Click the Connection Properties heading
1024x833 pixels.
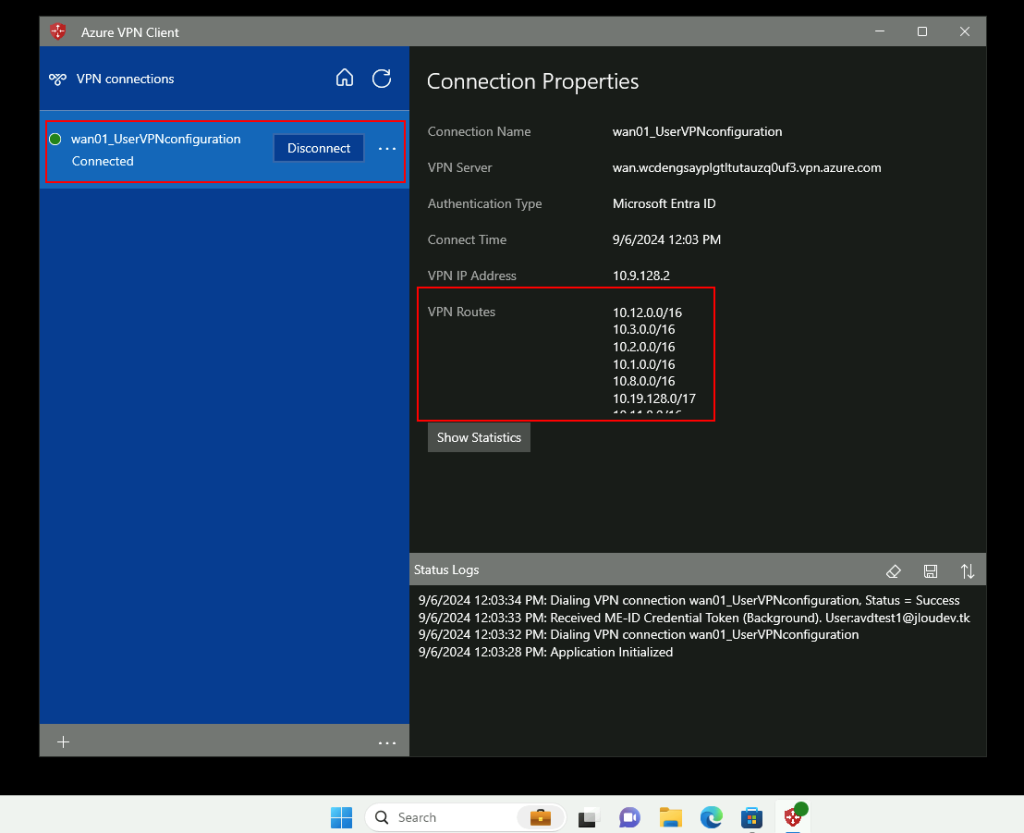532,82
